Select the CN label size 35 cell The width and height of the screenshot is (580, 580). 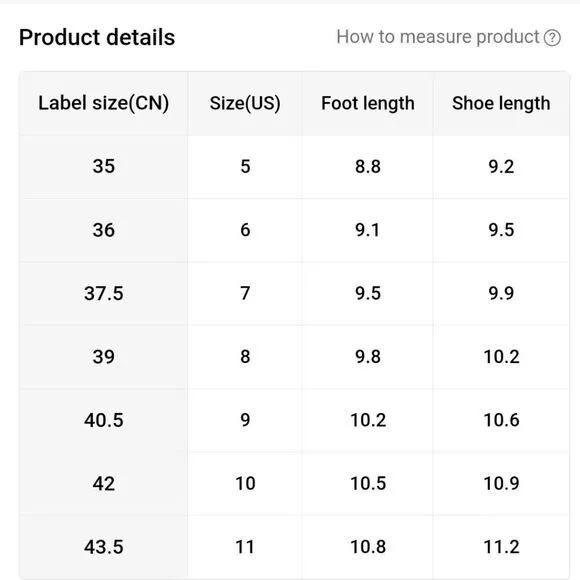(x=104, y=167)
